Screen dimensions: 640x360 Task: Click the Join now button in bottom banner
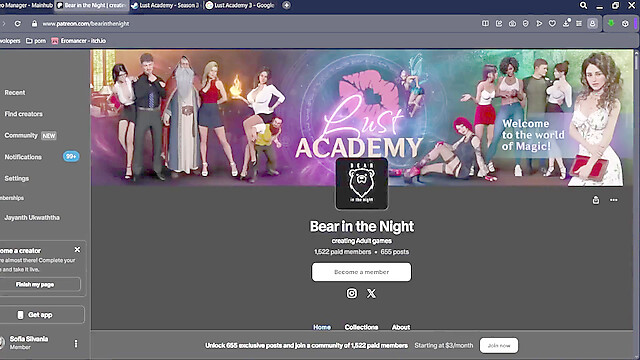499,345
